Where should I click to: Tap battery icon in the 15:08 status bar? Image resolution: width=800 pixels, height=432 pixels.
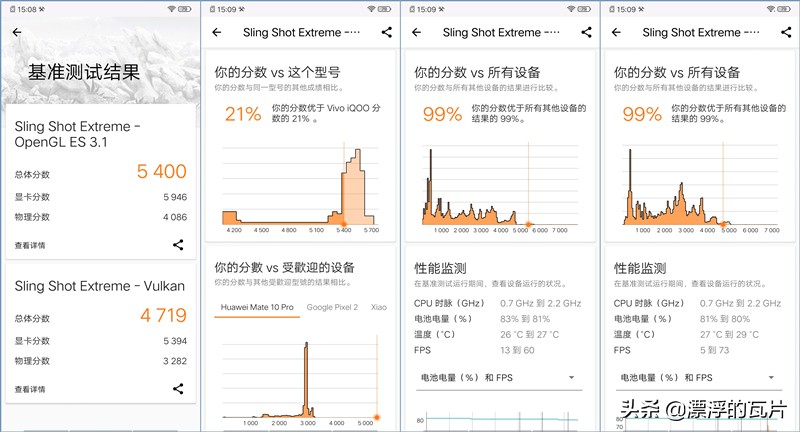pyautogui.click(x=184, y=9)
